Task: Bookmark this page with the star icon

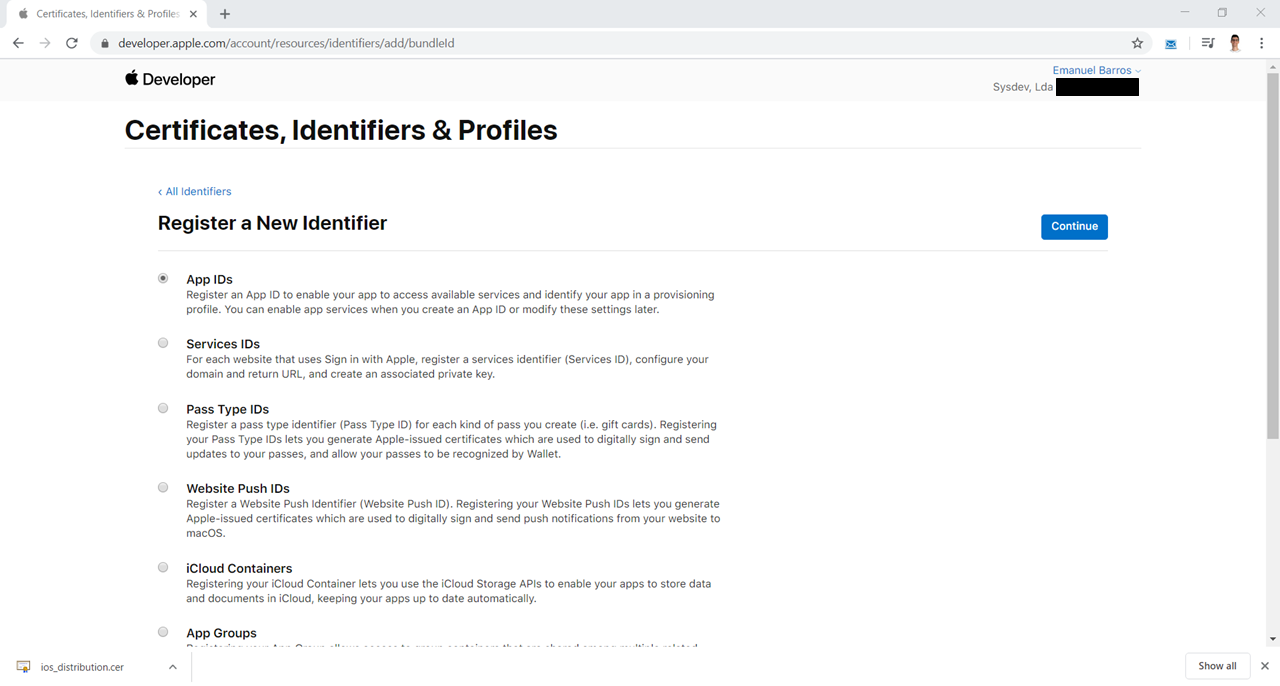Action: click(x=1137, y=43)
